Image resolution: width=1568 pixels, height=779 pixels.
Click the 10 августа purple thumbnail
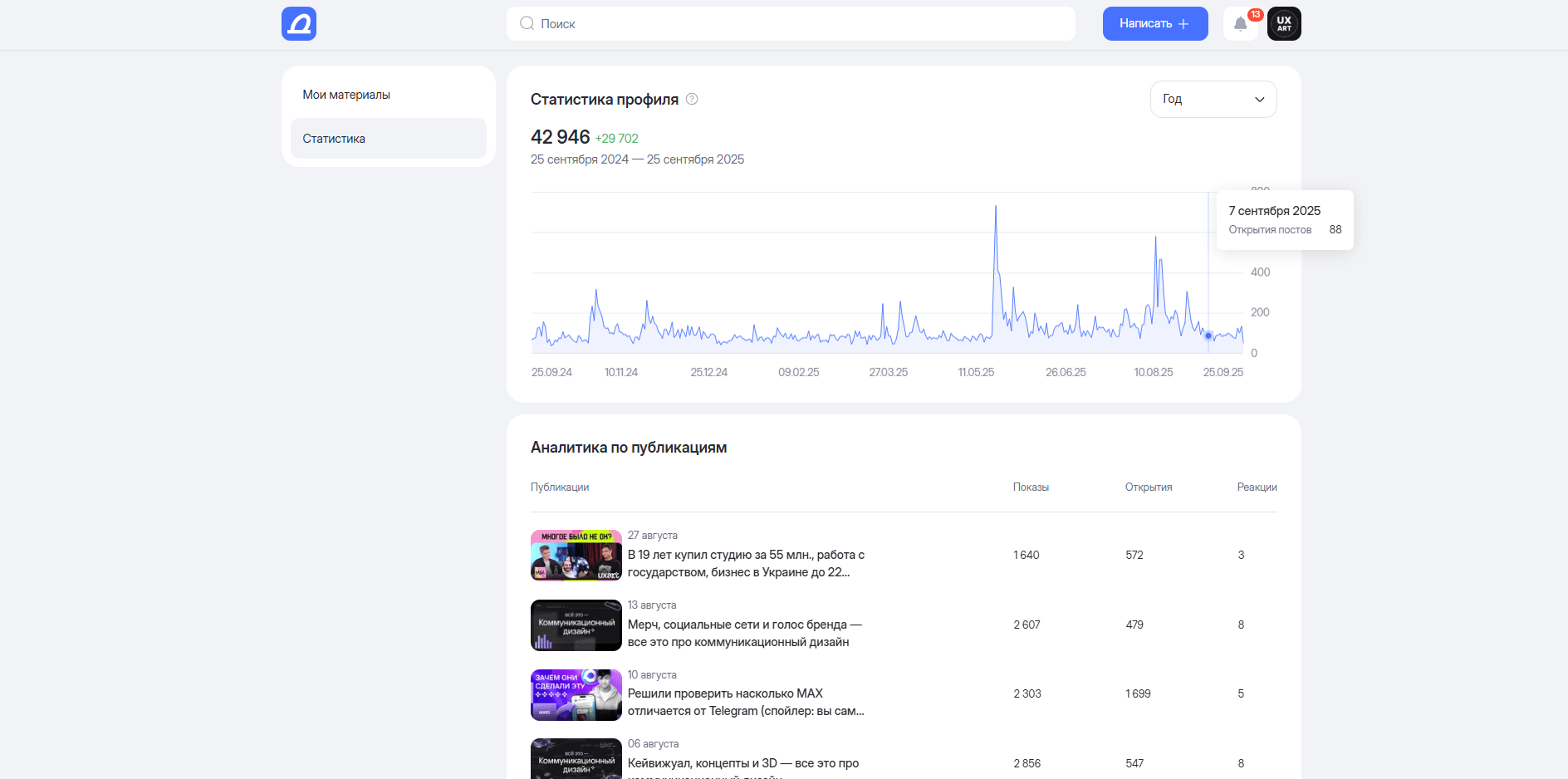click(576, 694)
